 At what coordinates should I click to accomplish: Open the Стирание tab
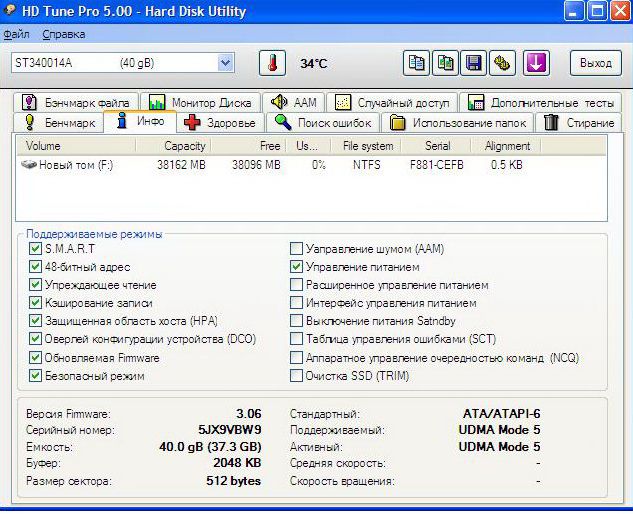tap(578, 122)
